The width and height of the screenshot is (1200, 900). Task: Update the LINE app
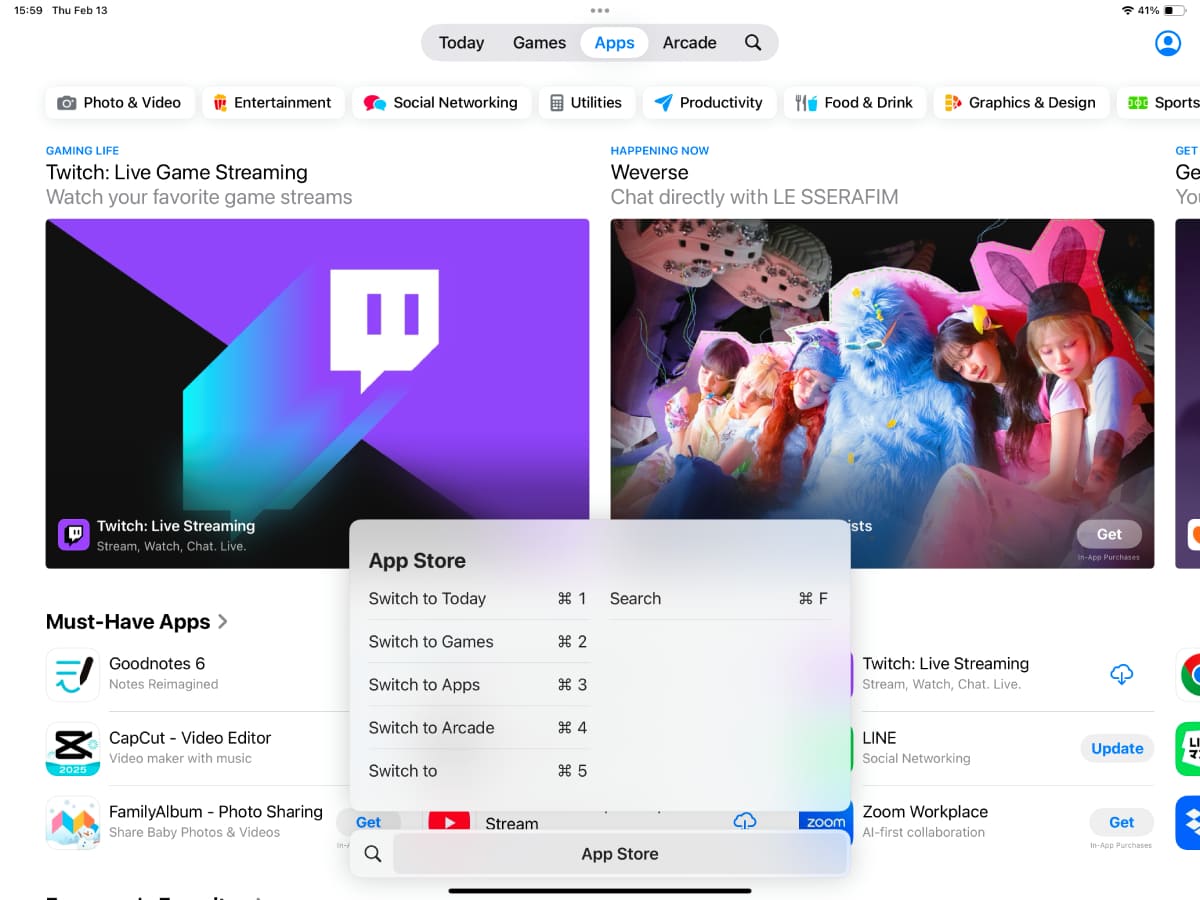pos(1117,748)
